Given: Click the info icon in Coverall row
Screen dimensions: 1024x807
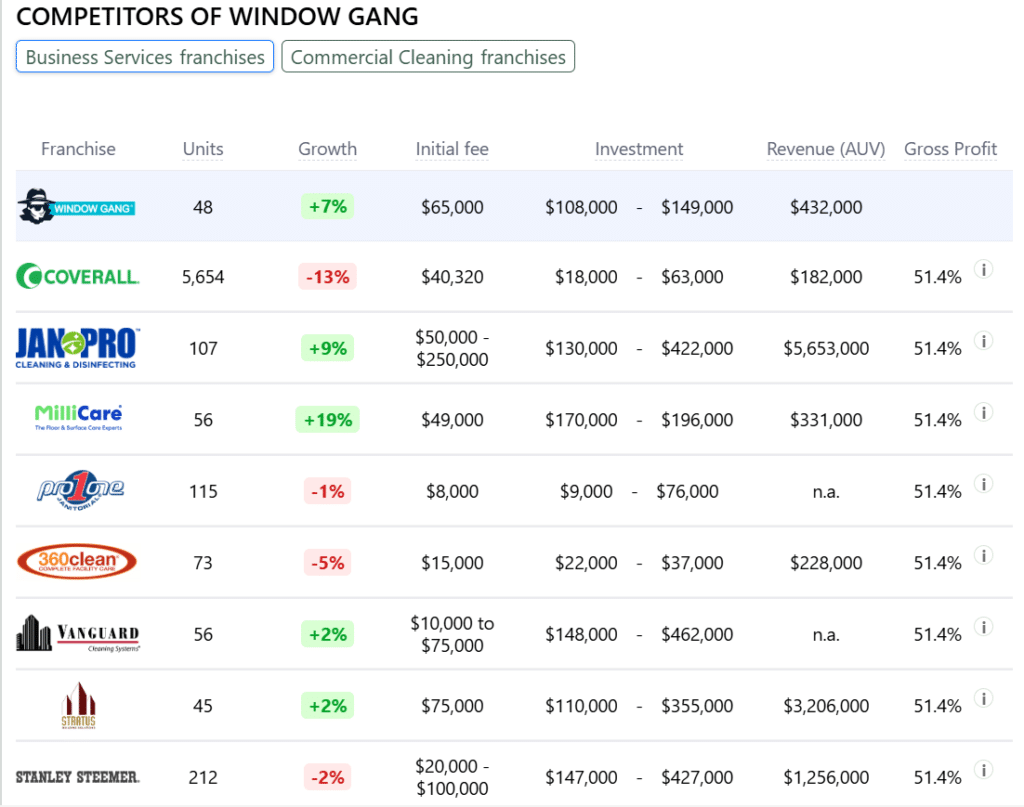Looking at the screenshot, I should pos(984,269).
